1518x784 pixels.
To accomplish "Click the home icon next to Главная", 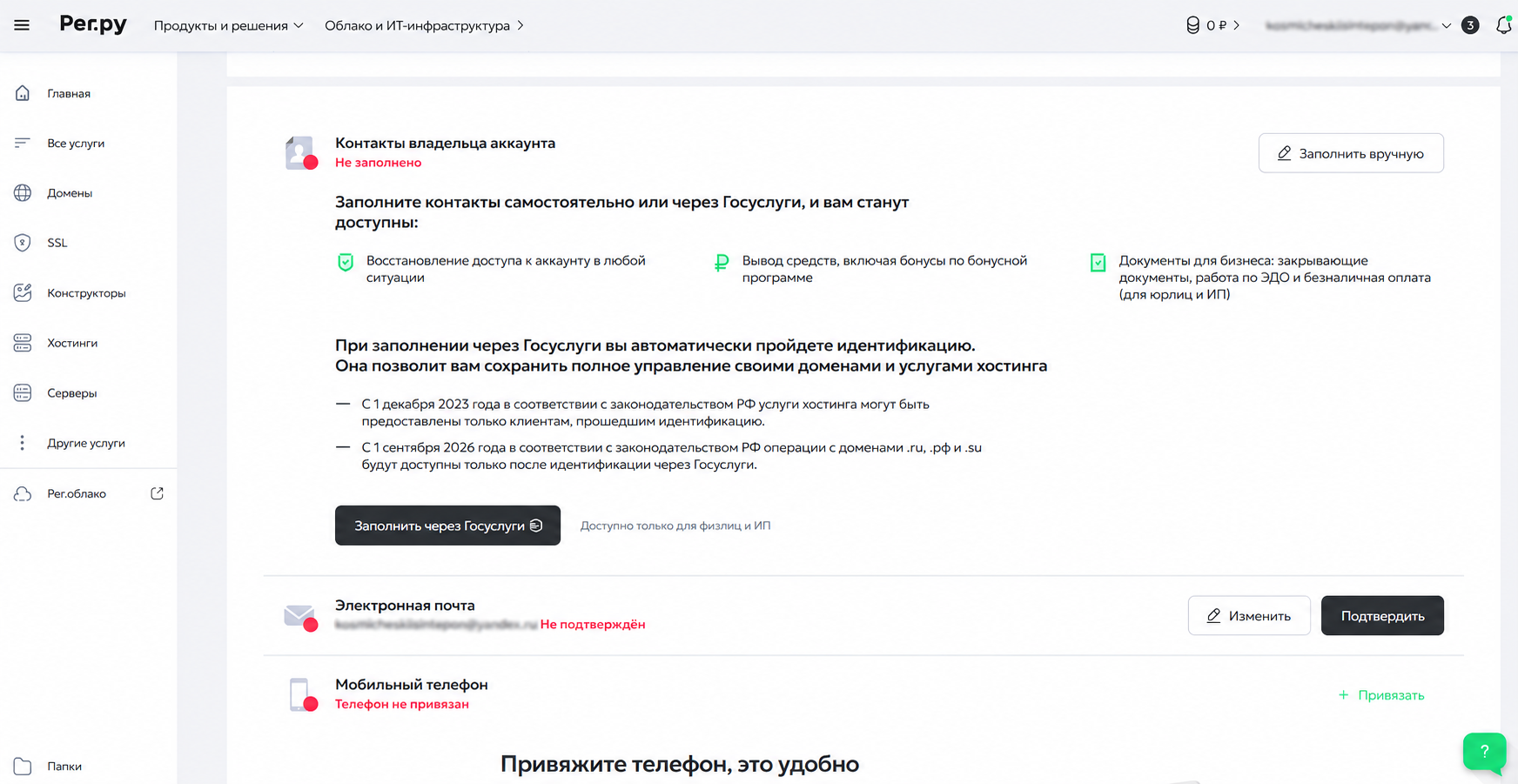I will (x=23, y=93).
